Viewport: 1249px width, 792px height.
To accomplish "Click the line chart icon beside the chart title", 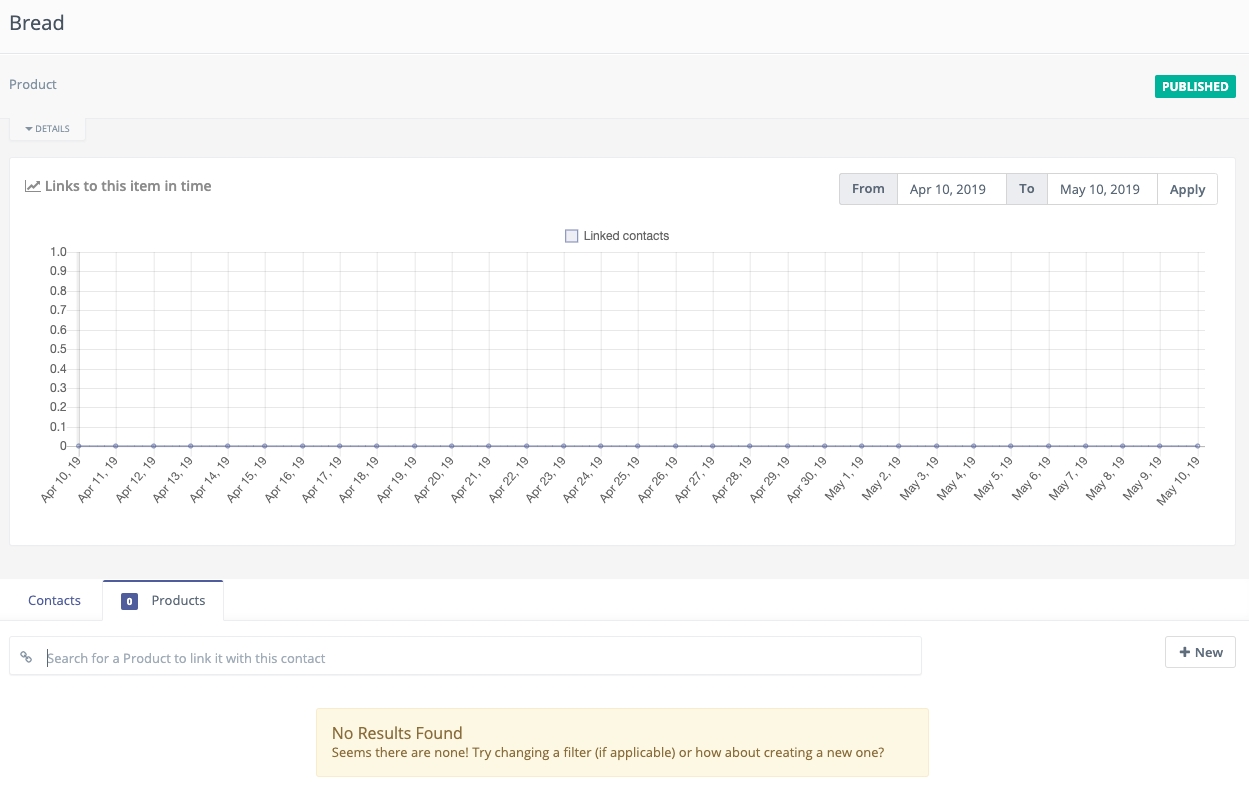I will coord(33,186).
